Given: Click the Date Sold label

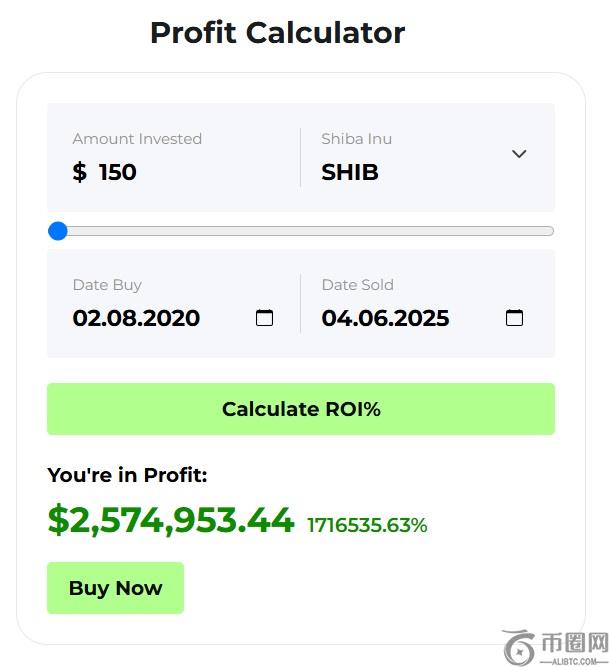Looking at the screenshot, I should point(357,285).
